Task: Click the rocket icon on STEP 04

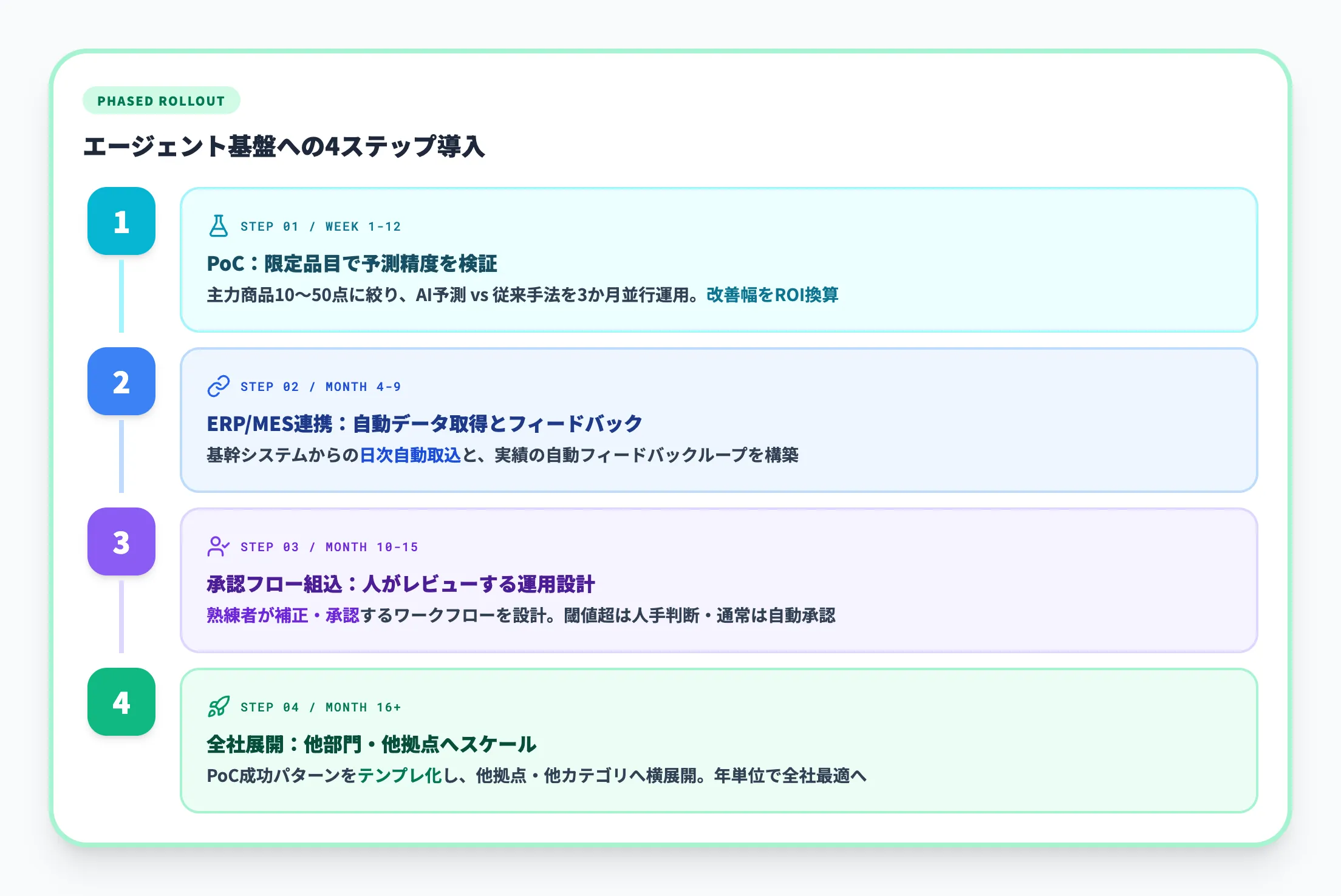Action: 219,705
